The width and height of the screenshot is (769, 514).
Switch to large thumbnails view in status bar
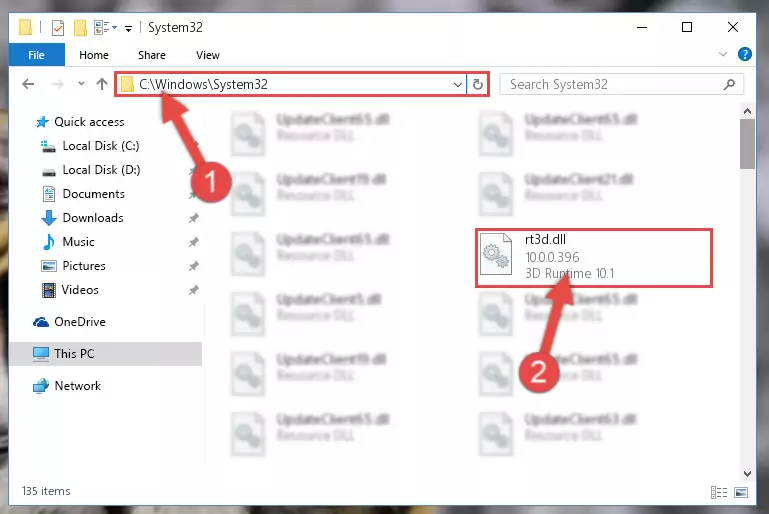point(741,492)
